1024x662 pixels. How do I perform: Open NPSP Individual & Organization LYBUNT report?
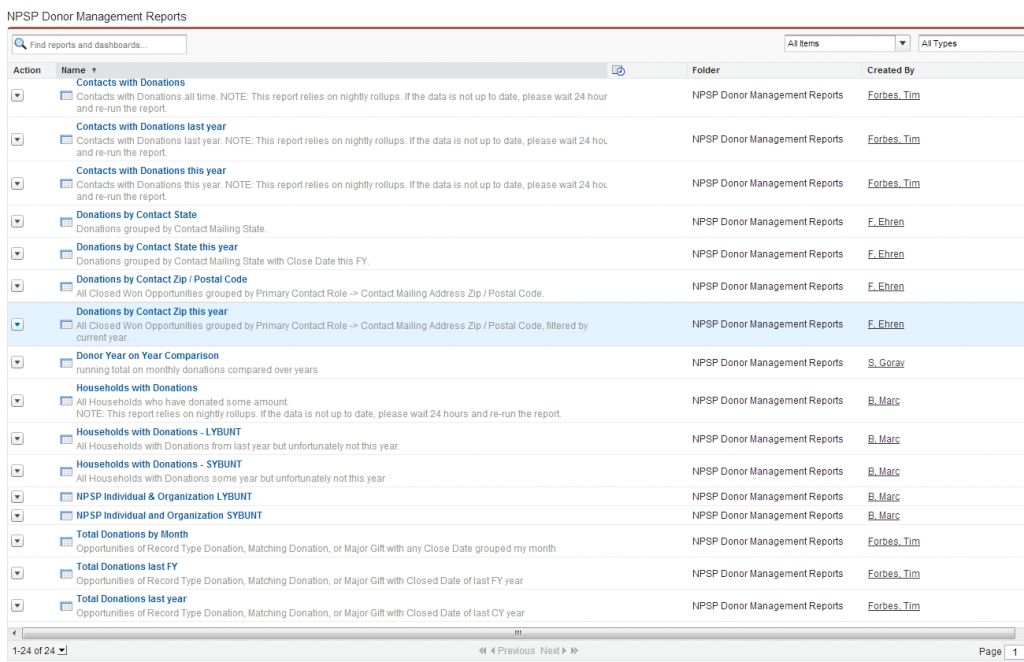[x=164, y=497]
